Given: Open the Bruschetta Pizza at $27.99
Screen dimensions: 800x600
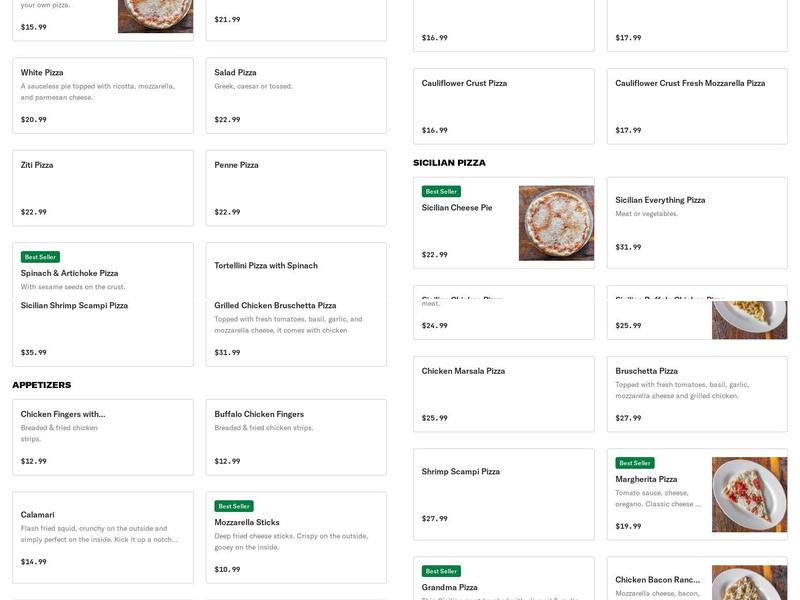Looking at the screenshot, I should click(x=697, y=394).
